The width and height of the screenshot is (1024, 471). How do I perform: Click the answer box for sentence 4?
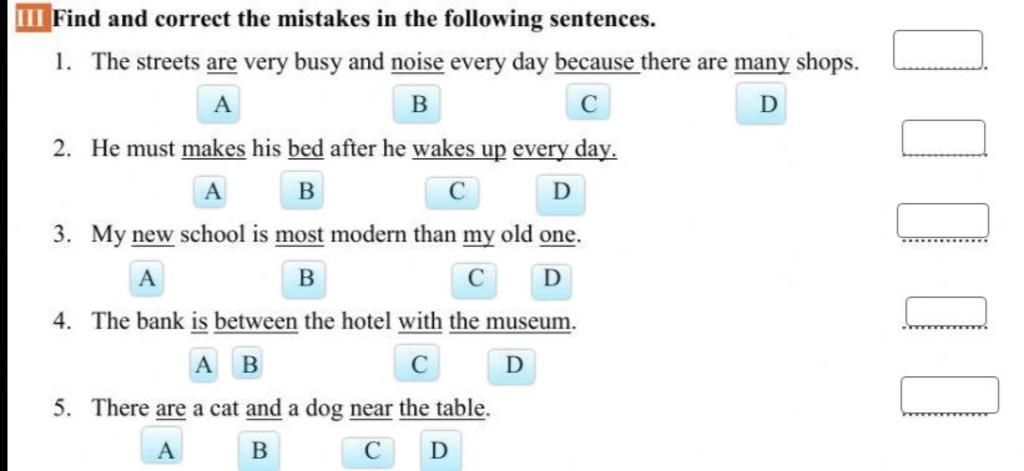[946, 311]
